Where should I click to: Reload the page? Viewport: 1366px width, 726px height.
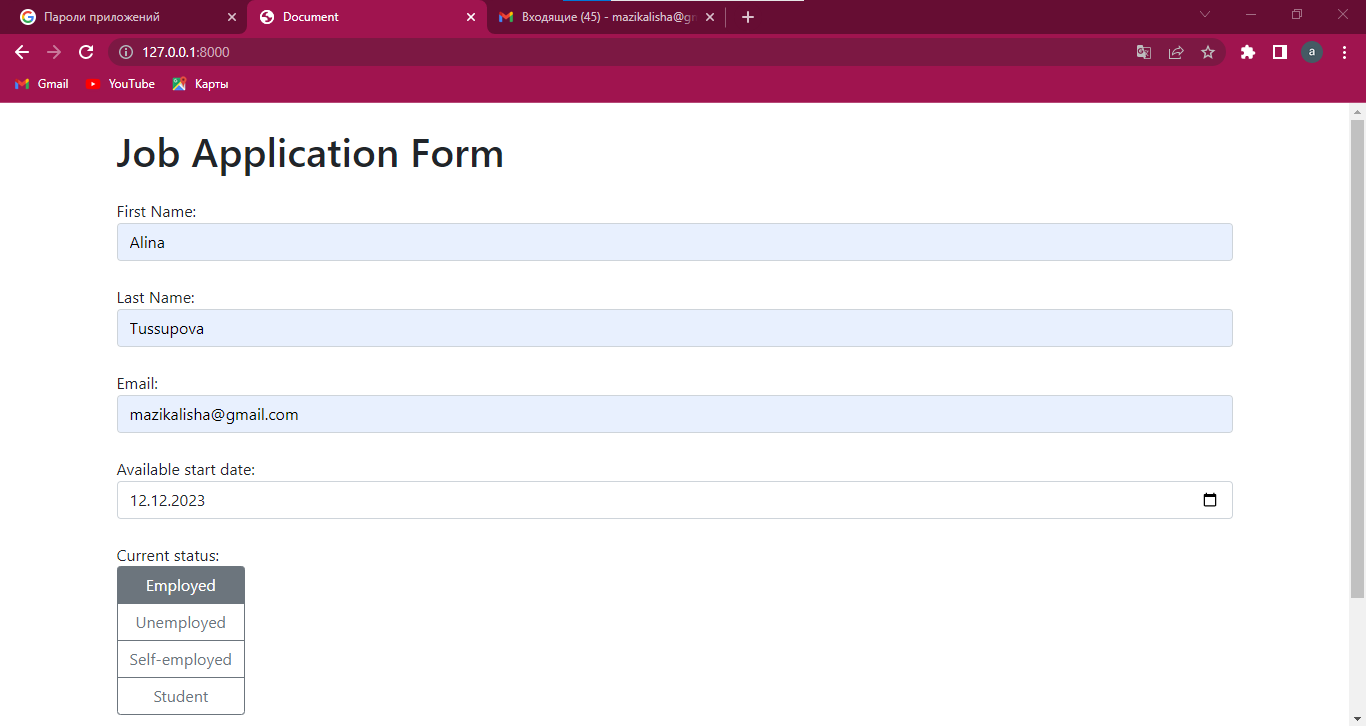pyautogui.click(x=86, y=52)
